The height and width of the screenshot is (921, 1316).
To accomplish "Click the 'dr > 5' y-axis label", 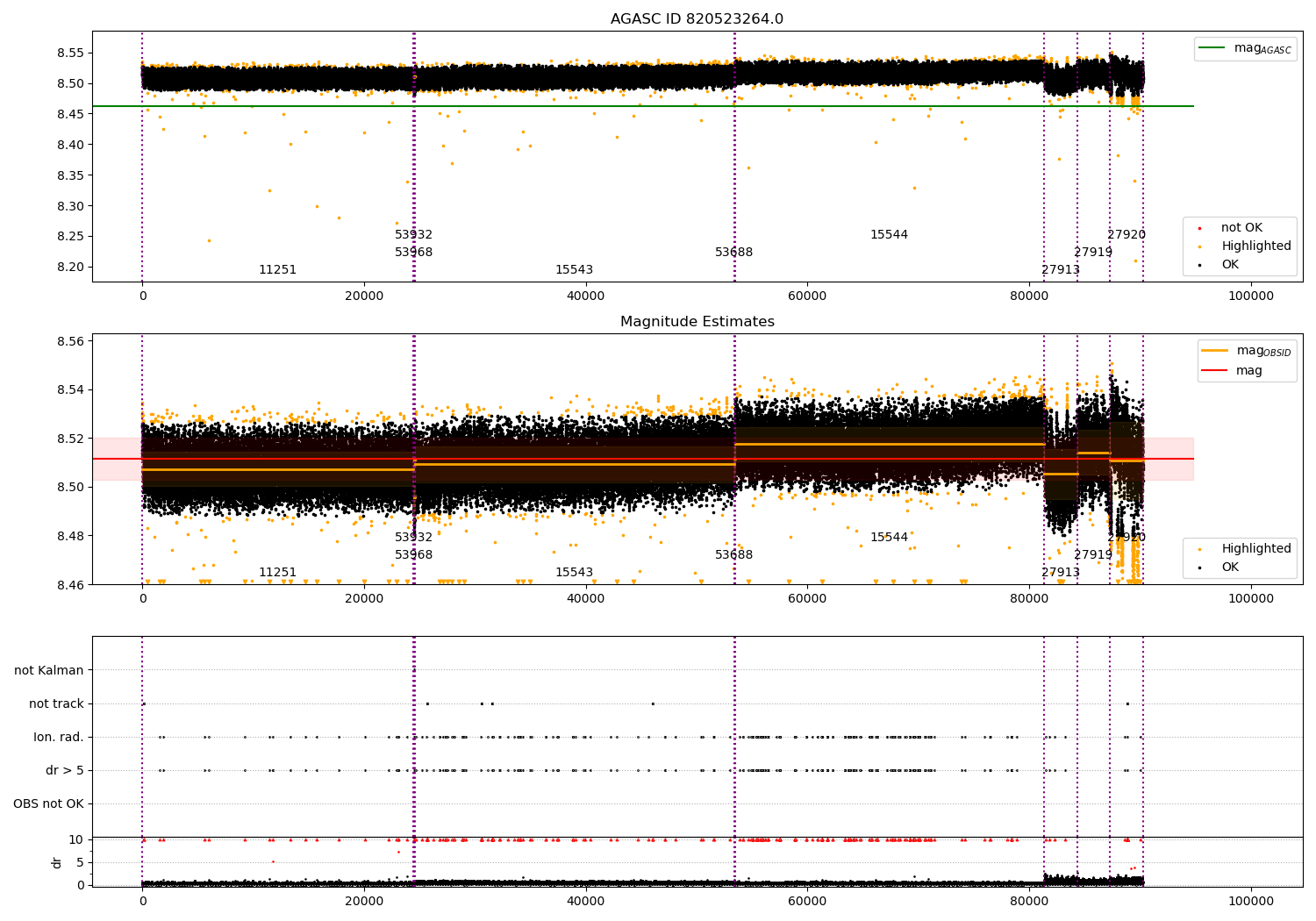I will [65, 771].
